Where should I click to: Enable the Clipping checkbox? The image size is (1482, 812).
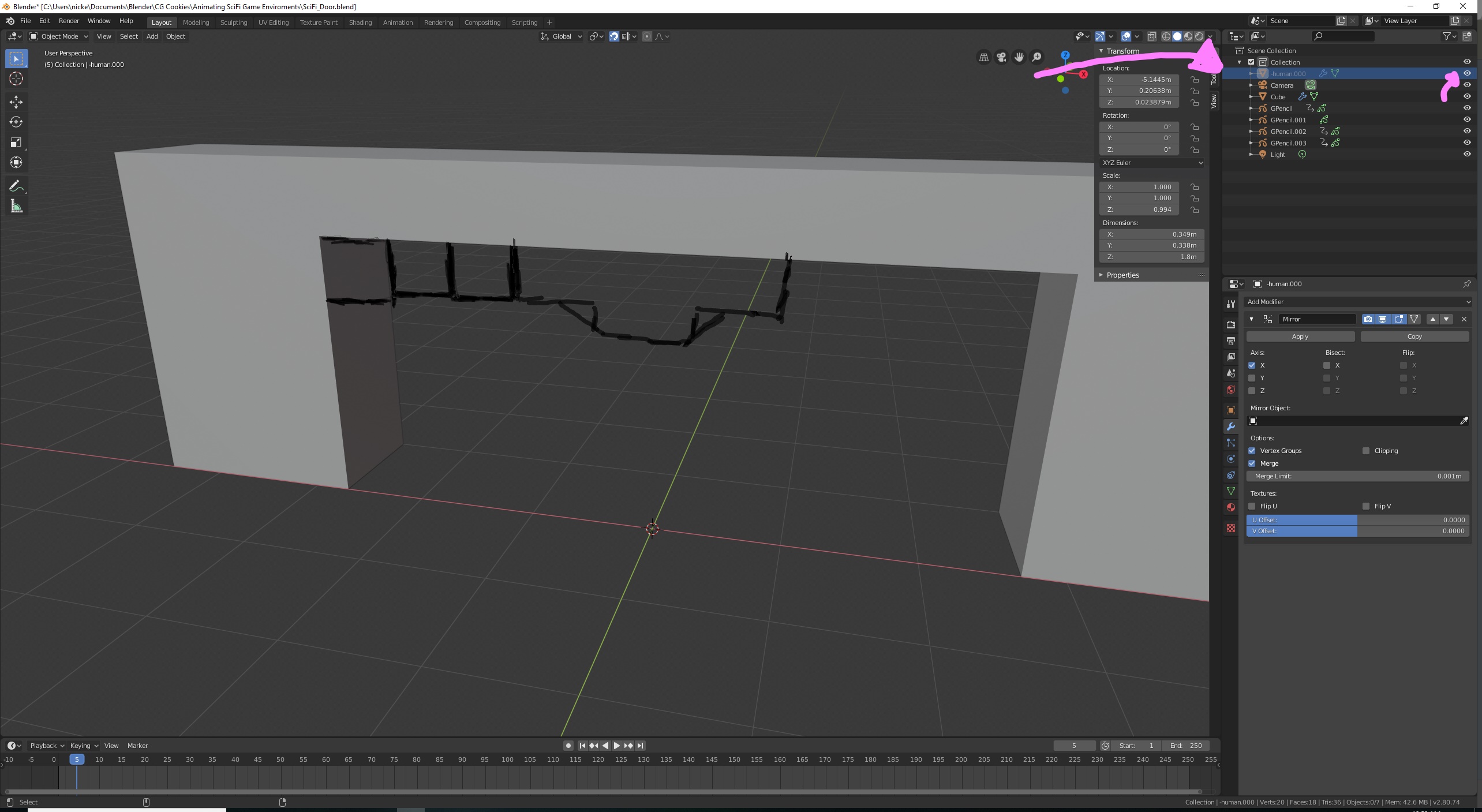click(x=1366, y=451)
